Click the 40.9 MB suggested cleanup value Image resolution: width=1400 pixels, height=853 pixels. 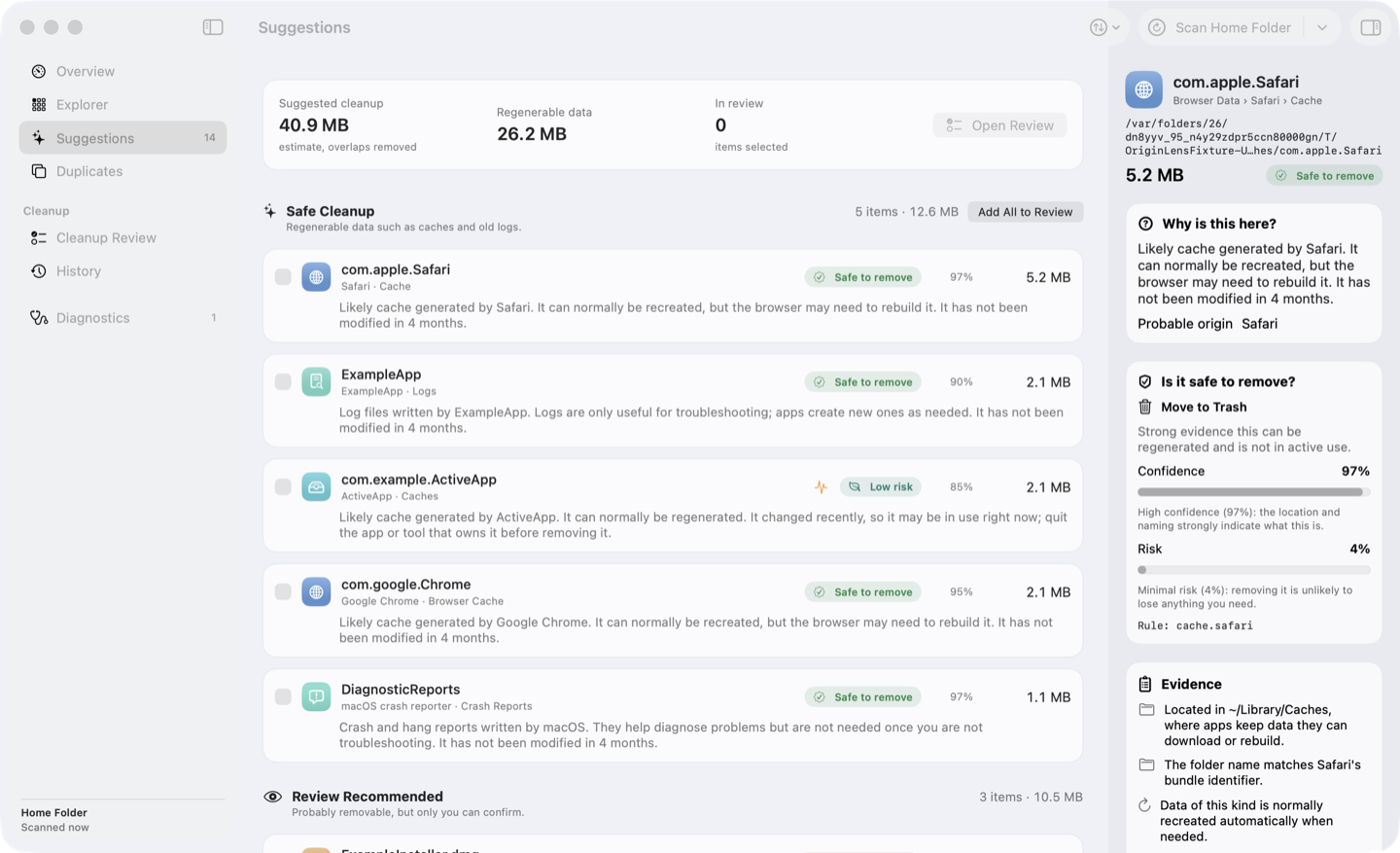(314, 125)
